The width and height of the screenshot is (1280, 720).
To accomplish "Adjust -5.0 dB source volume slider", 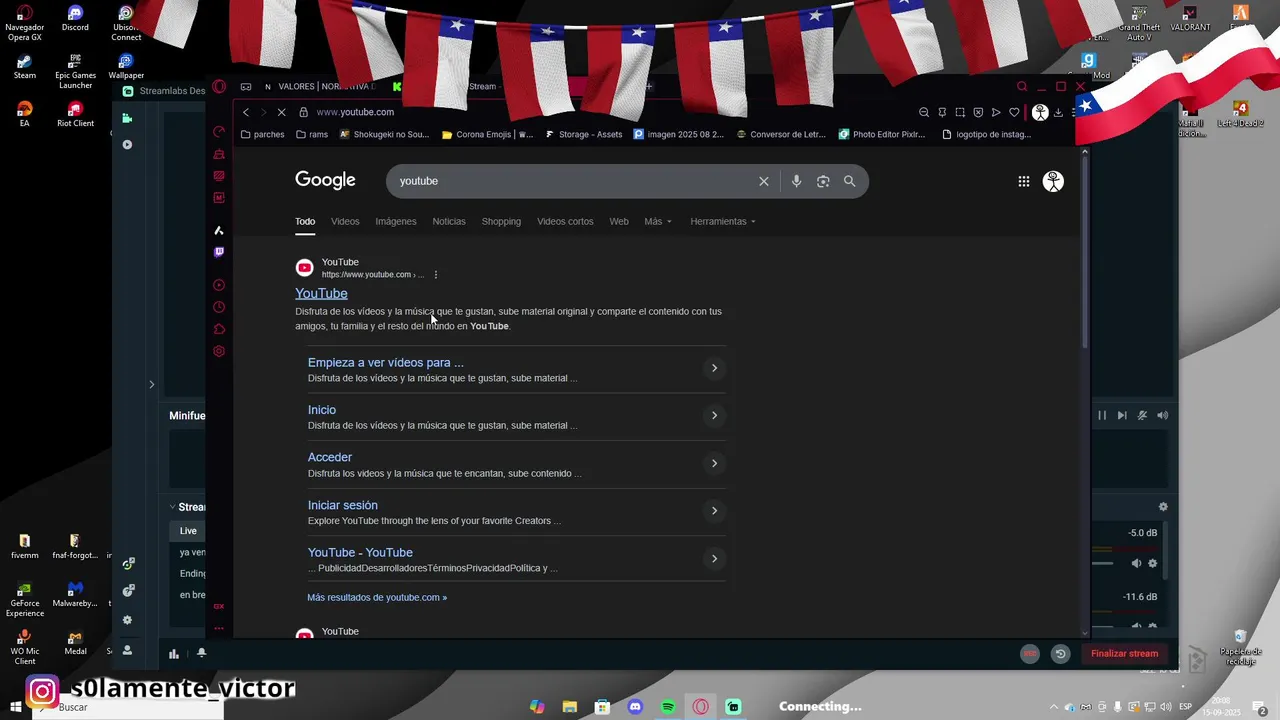I will pos(1102,563).
